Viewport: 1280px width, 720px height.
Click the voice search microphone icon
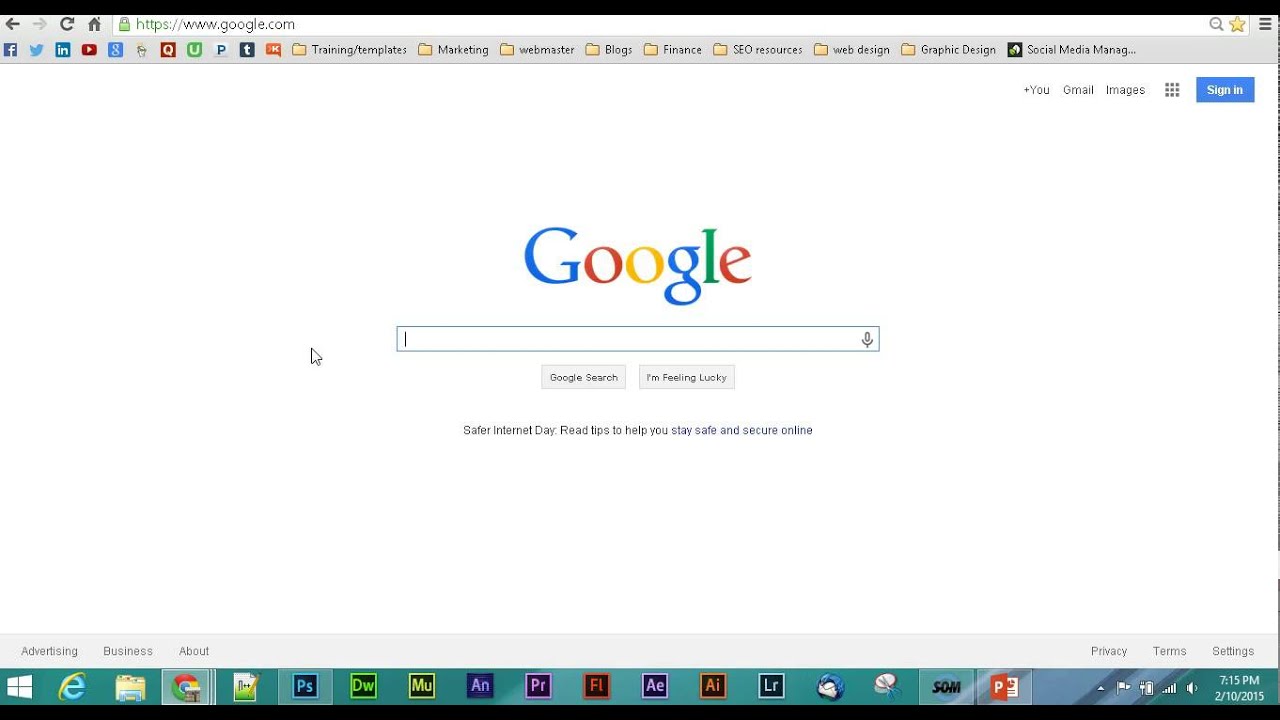pos(867,340)
